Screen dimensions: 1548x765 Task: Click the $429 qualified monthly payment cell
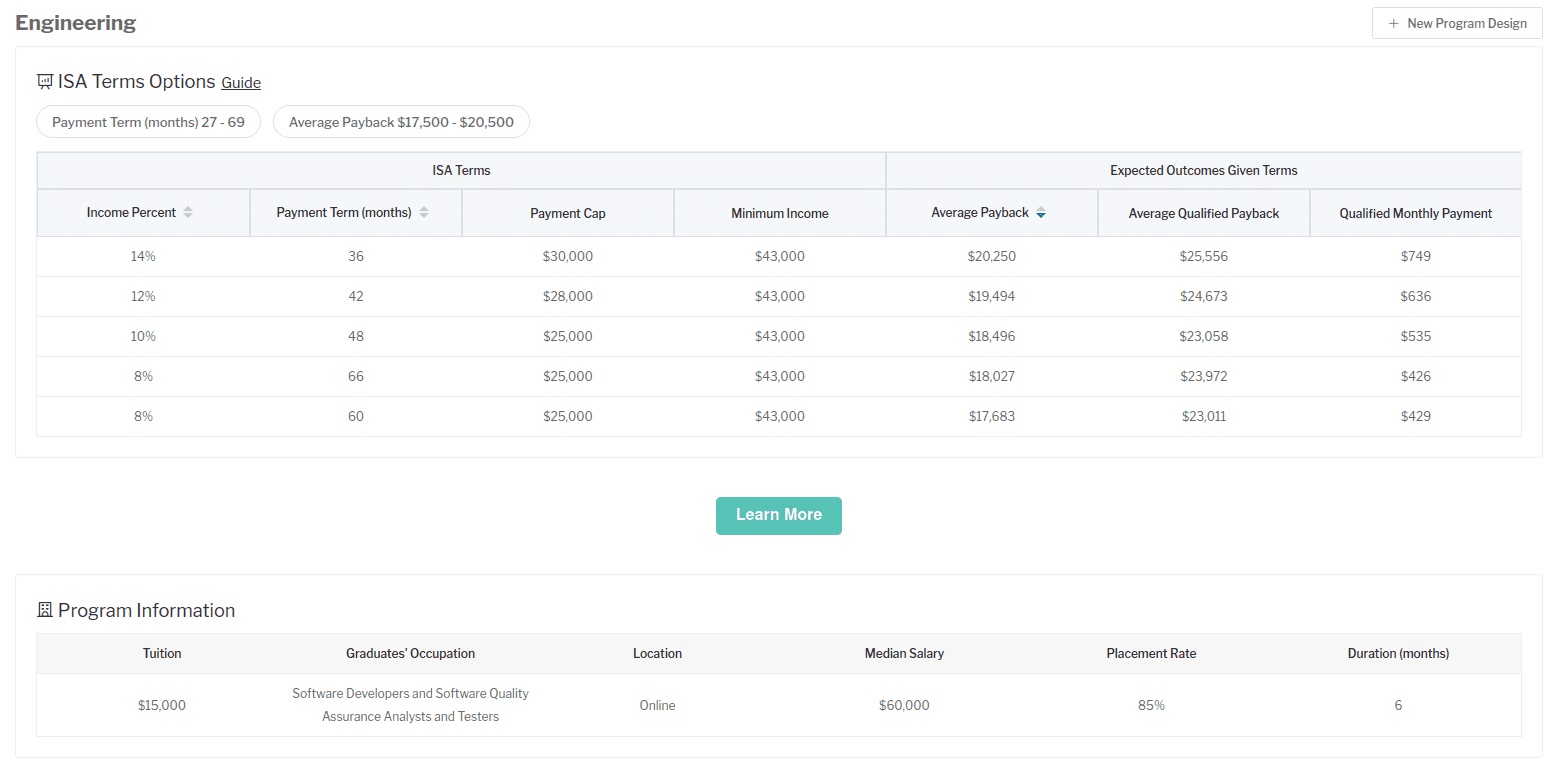pyautogui.click(x=1416, y=416)
